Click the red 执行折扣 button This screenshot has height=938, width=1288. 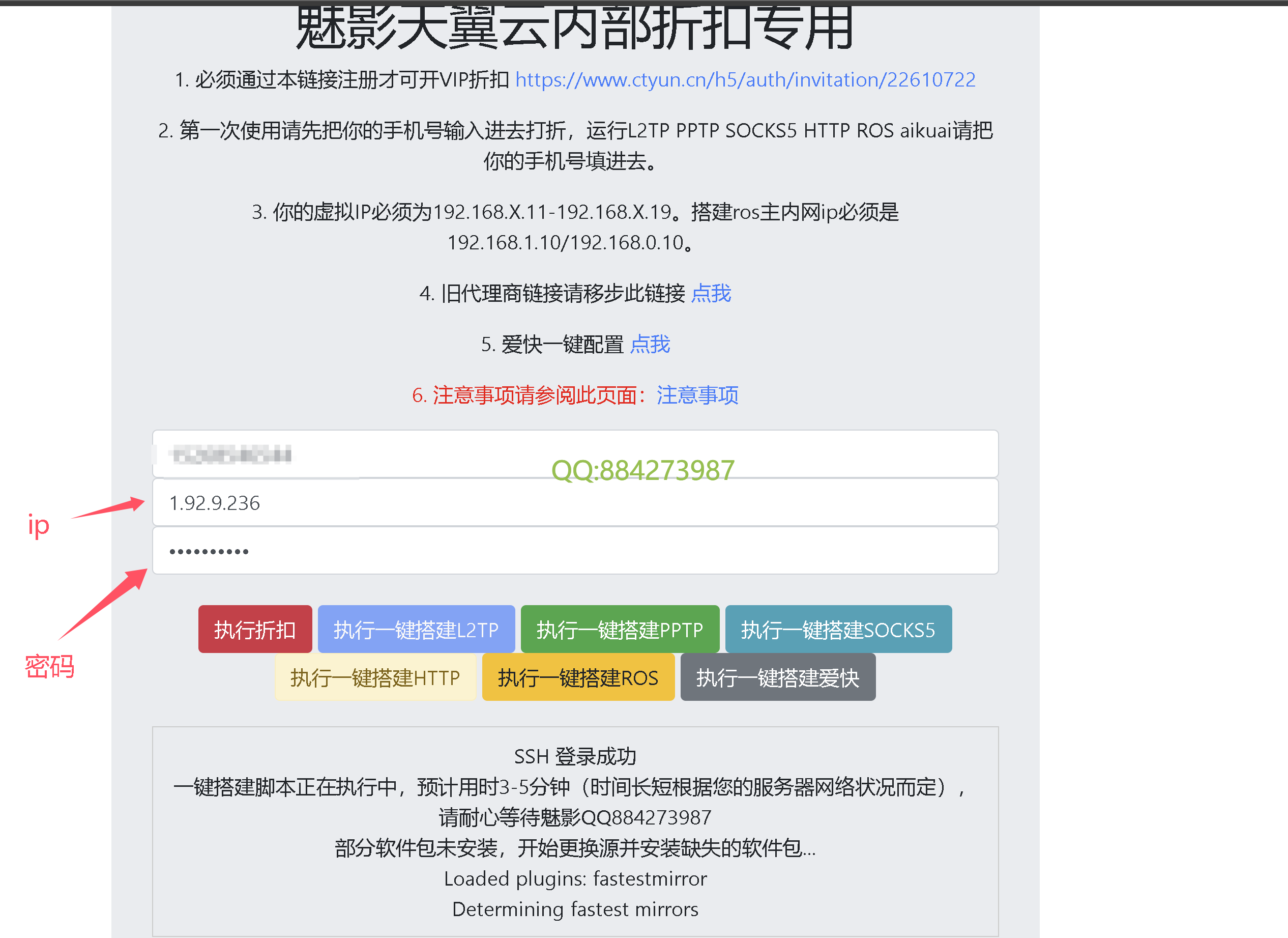255,629
